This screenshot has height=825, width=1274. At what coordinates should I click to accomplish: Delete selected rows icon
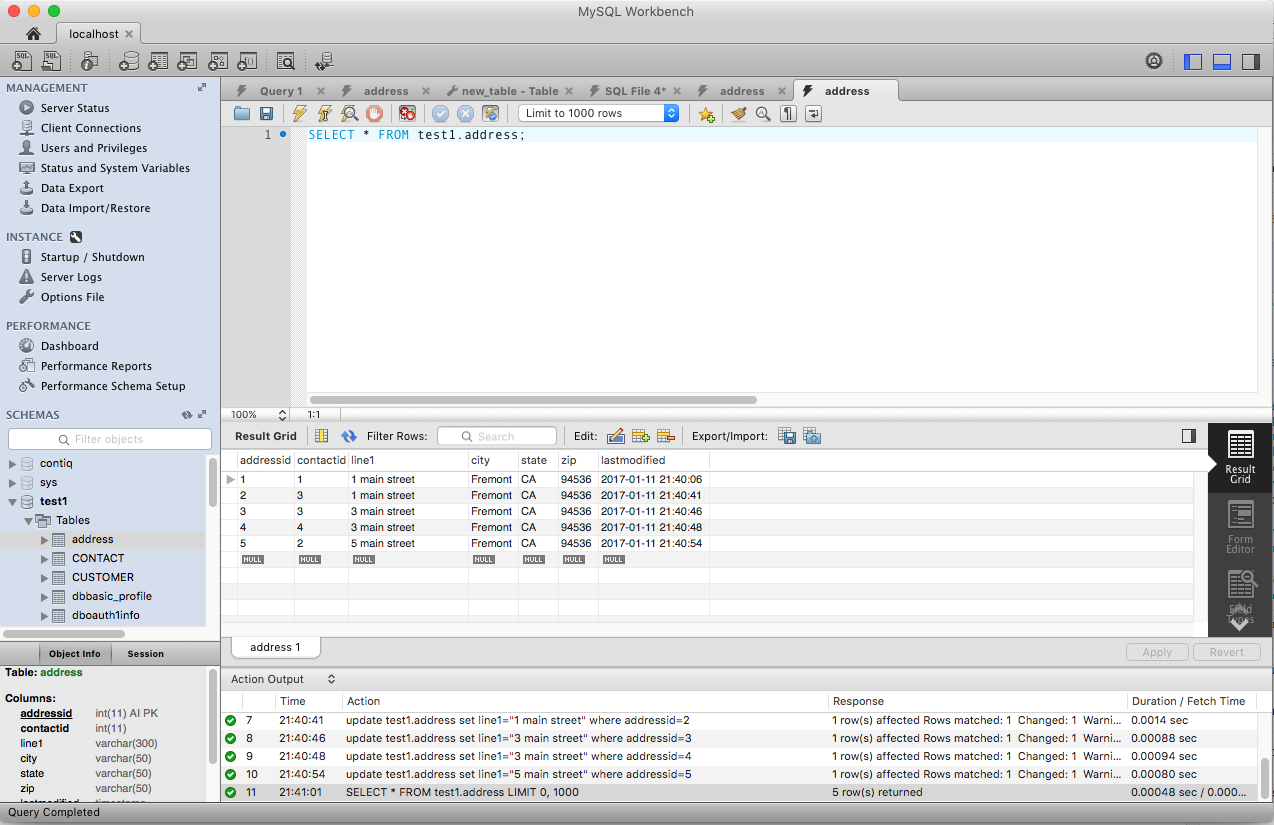(x=666, y=436)
